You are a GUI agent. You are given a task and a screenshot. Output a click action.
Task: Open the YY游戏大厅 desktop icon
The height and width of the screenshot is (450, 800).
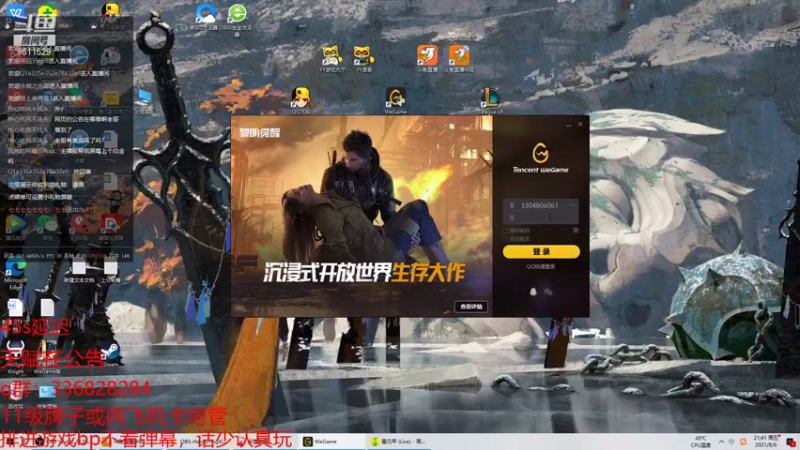point(332,59)
